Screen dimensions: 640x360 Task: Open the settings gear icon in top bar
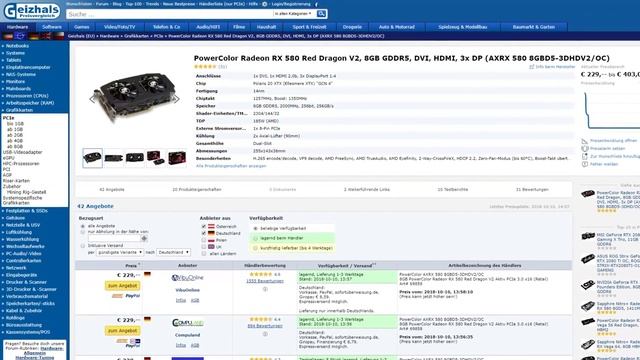pos(264,4)
